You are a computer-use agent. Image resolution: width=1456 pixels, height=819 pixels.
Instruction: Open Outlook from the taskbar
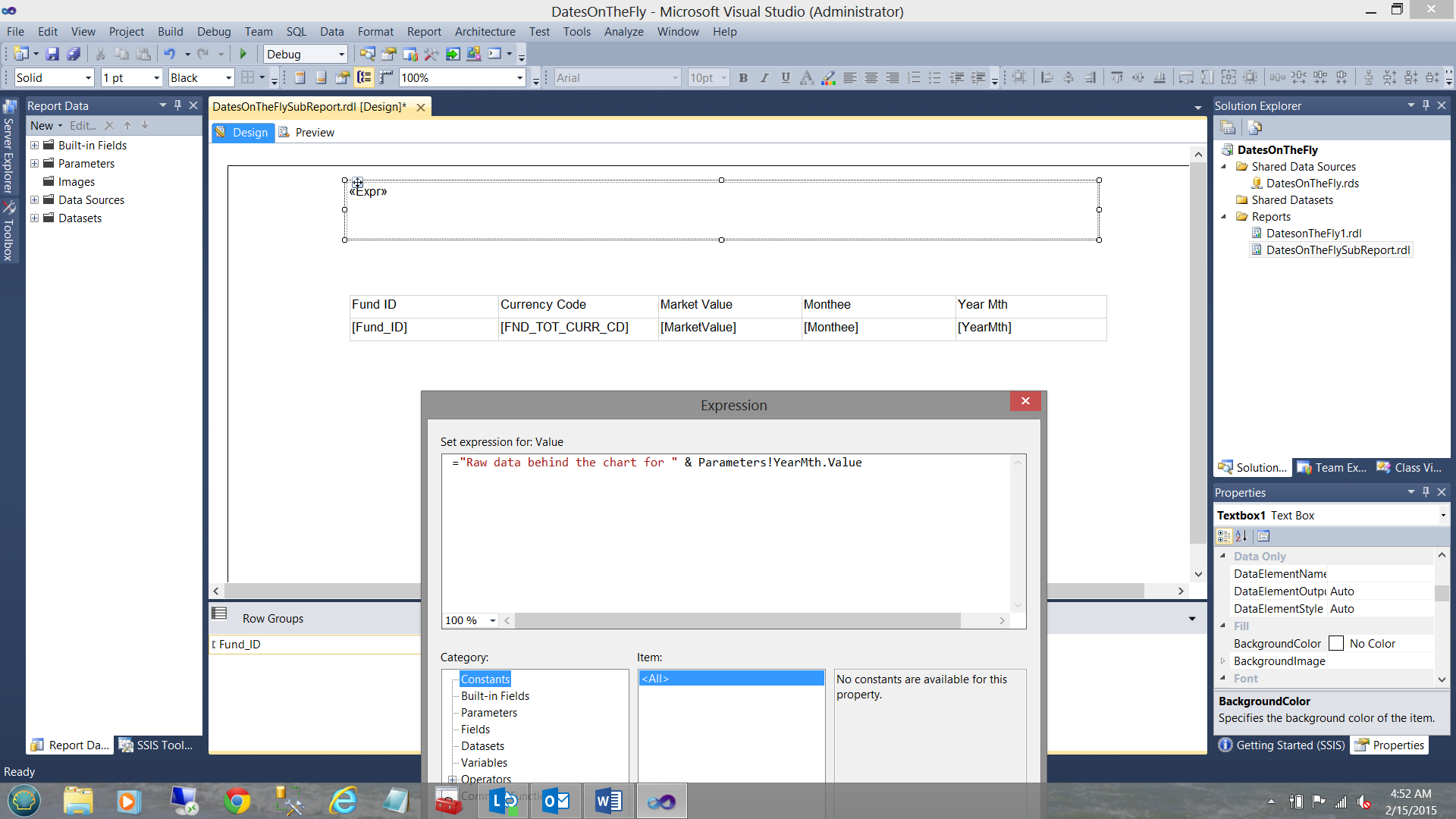click(556, 801)
